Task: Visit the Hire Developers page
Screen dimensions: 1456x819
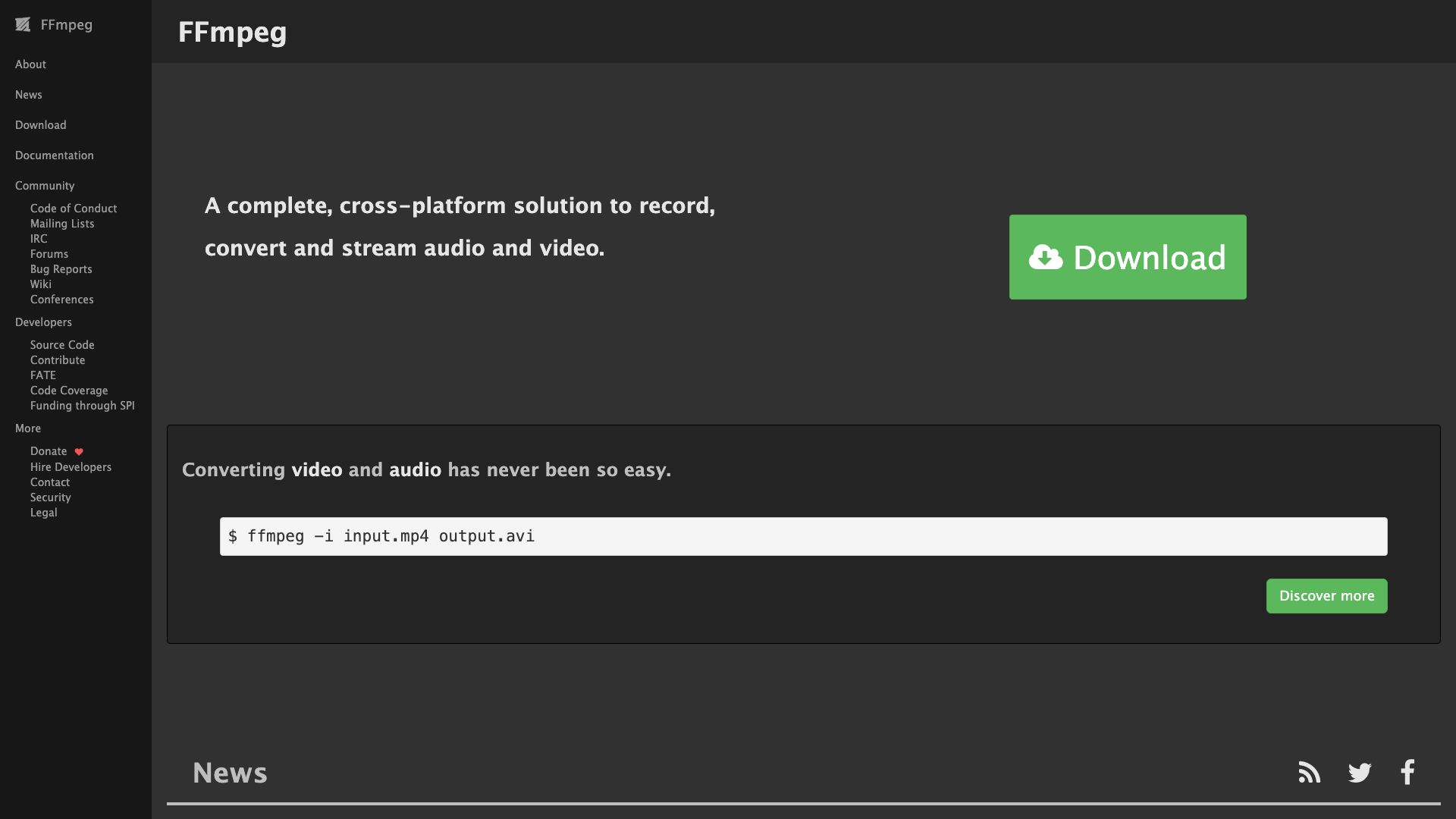Action: pos(71,466)
